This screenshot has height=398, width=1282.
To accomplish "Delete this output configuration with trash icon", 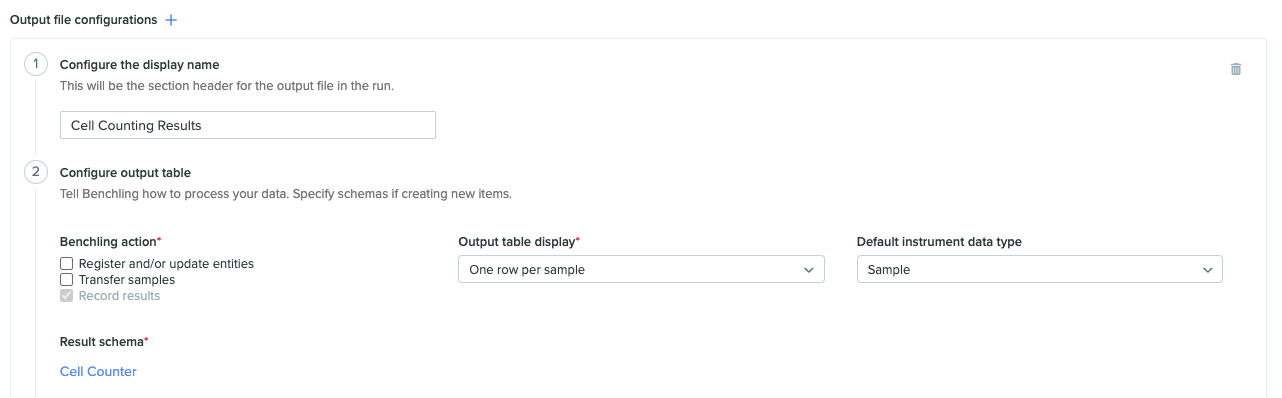I will (1236, 69).
